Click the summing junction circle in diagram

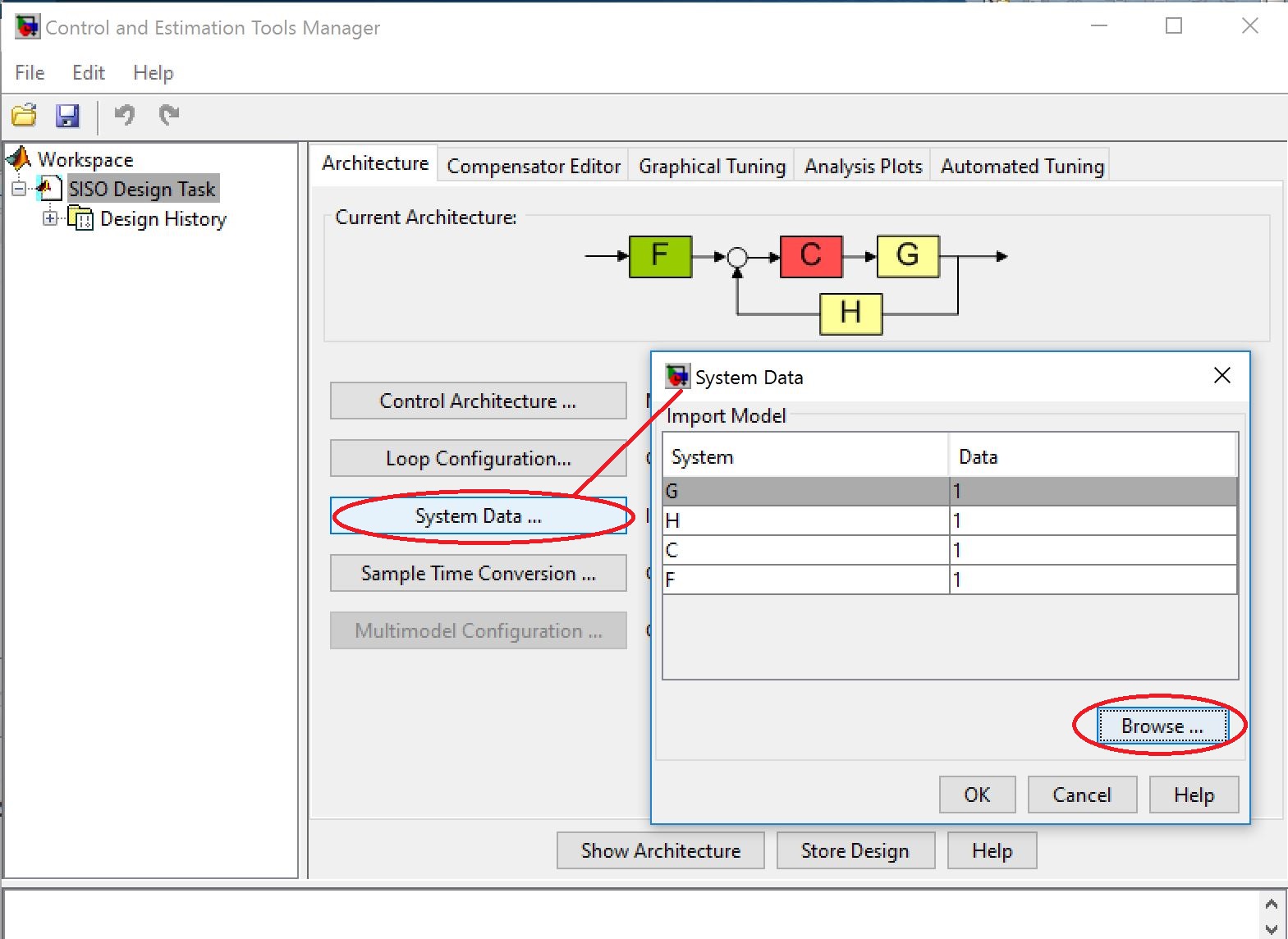(x=737, y=257)
